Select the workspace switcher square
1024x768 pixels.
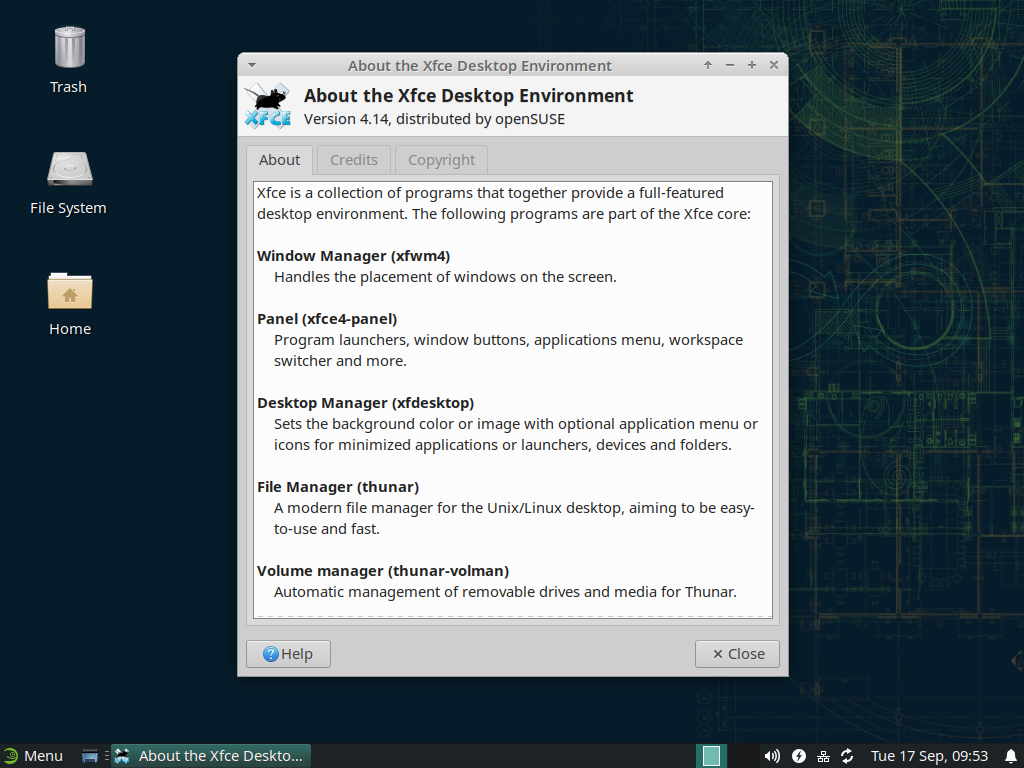[x=711, y=754]
